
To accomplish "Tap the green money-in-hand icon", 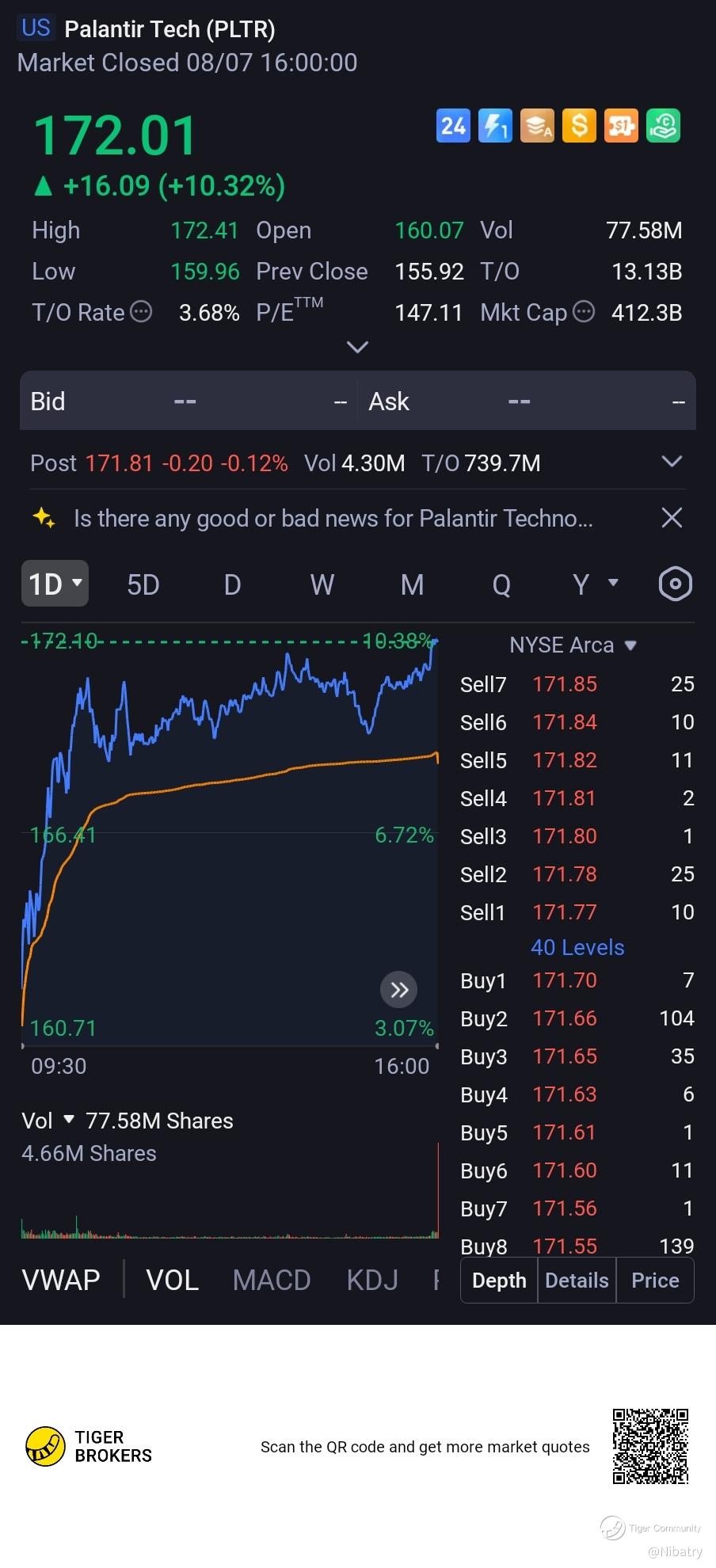I will pyautogui.click(x=663, y=126).
